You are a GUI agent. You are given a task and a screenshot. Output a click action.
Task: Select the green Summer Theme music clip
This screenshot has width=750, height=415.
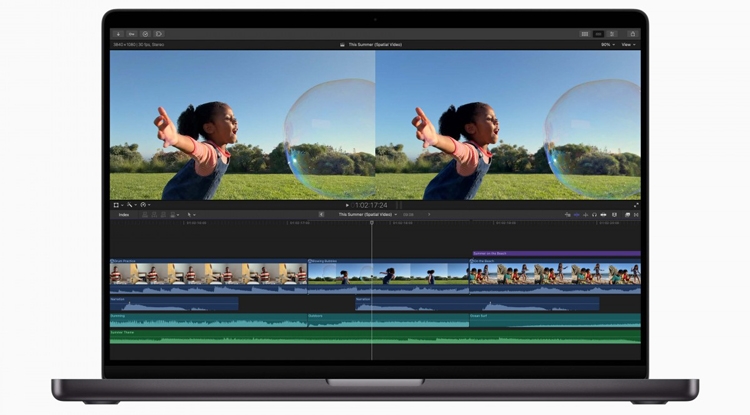tap(375, 337)
